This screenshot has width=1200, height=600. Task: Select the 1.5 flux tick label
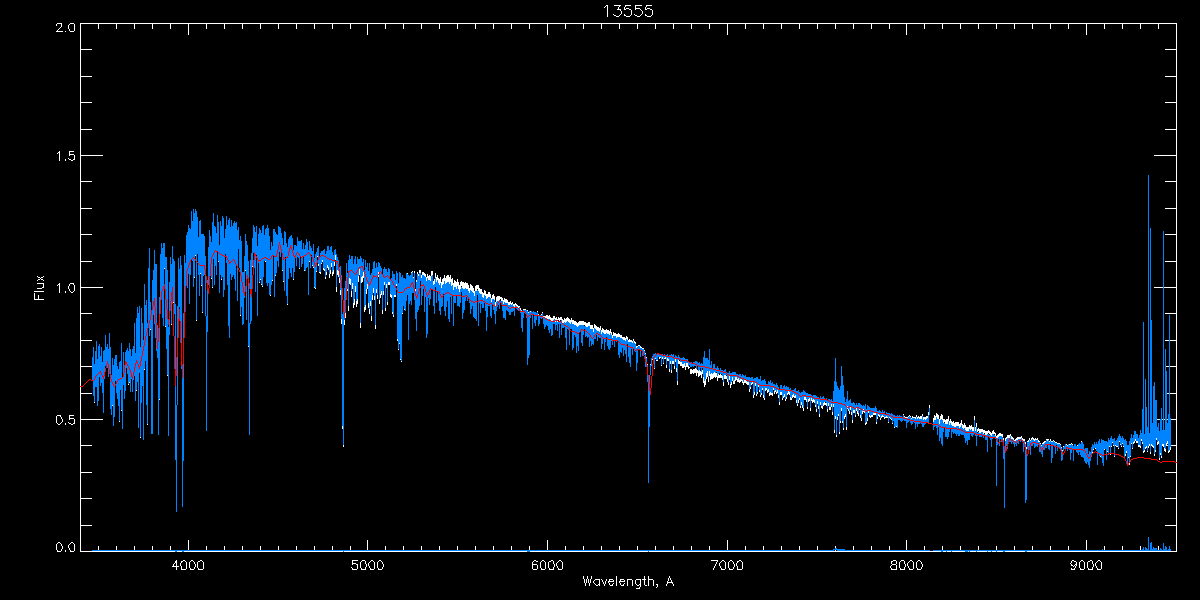pyautogui.click(x=63, y=157)
